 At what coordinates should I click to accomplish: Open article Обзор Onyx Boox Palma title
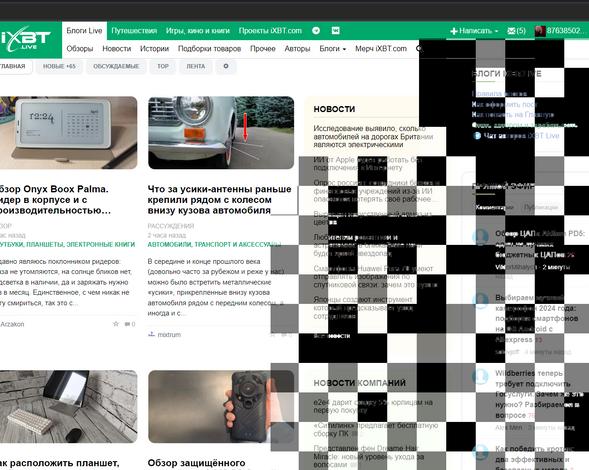click(55, 199)
